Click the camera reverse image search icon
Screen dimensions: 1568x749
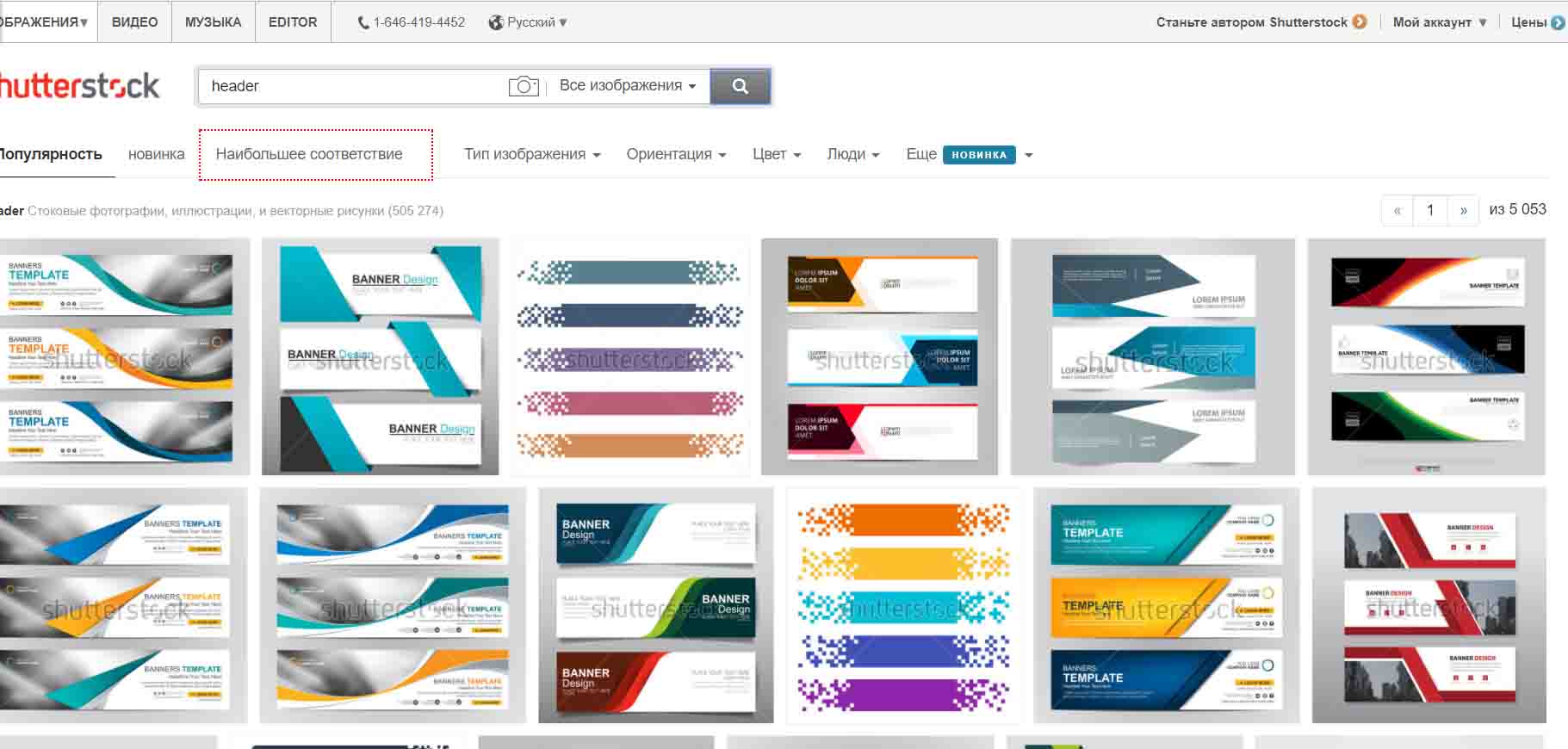pos(523,86)
